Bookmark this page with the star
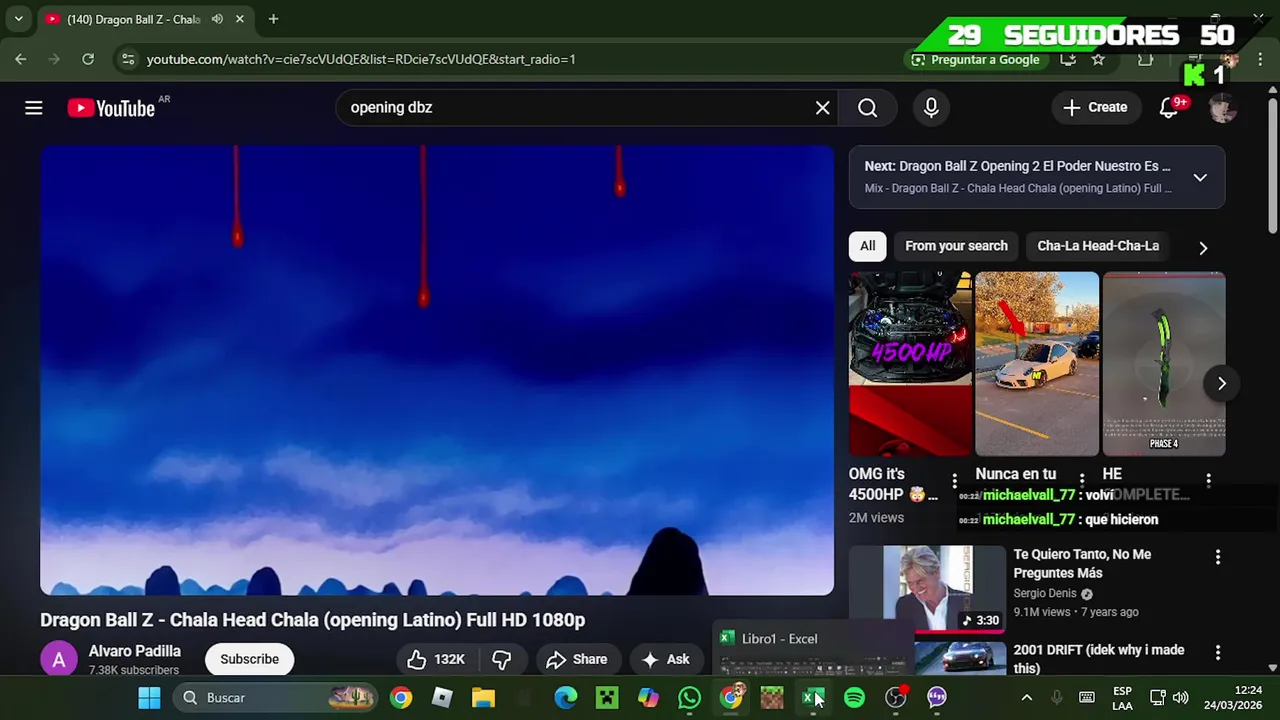 tap(1098, 59)
